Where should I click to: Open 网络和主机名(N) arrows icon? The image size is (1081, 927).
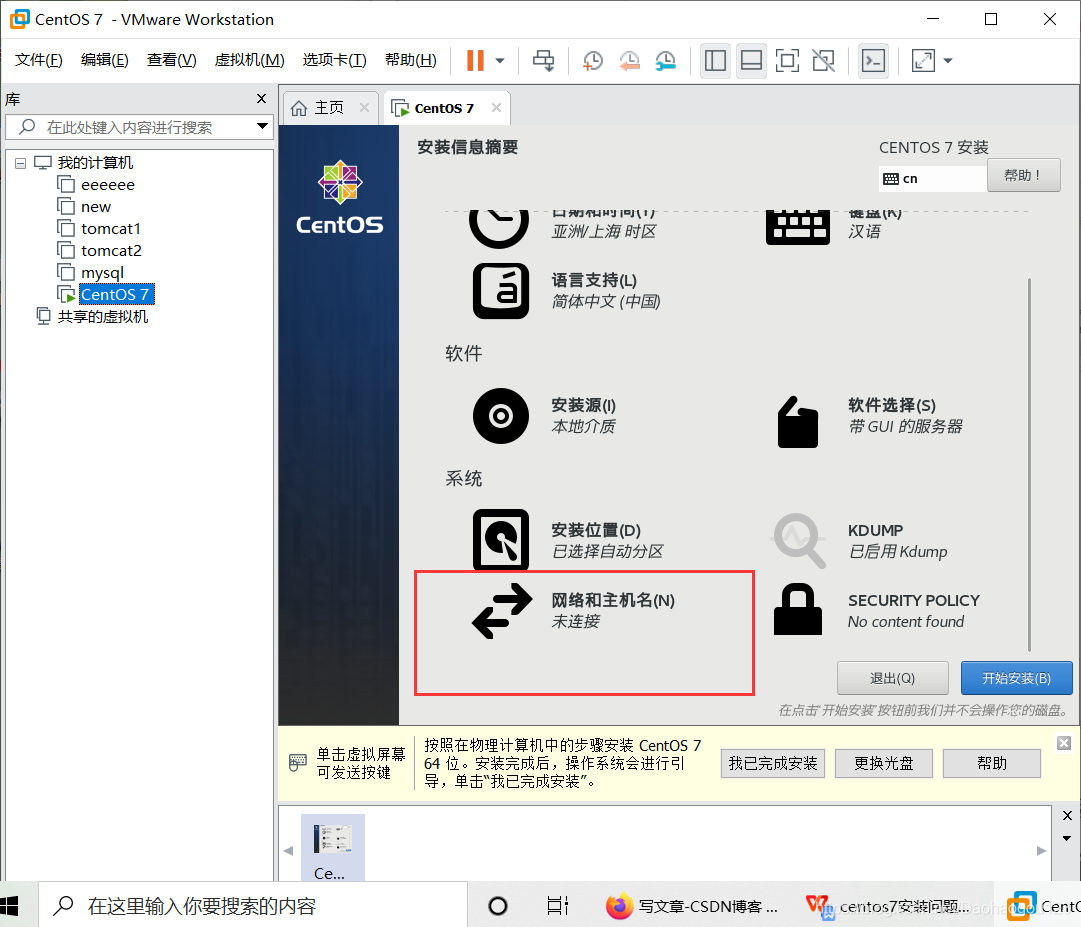click(503, 611)
